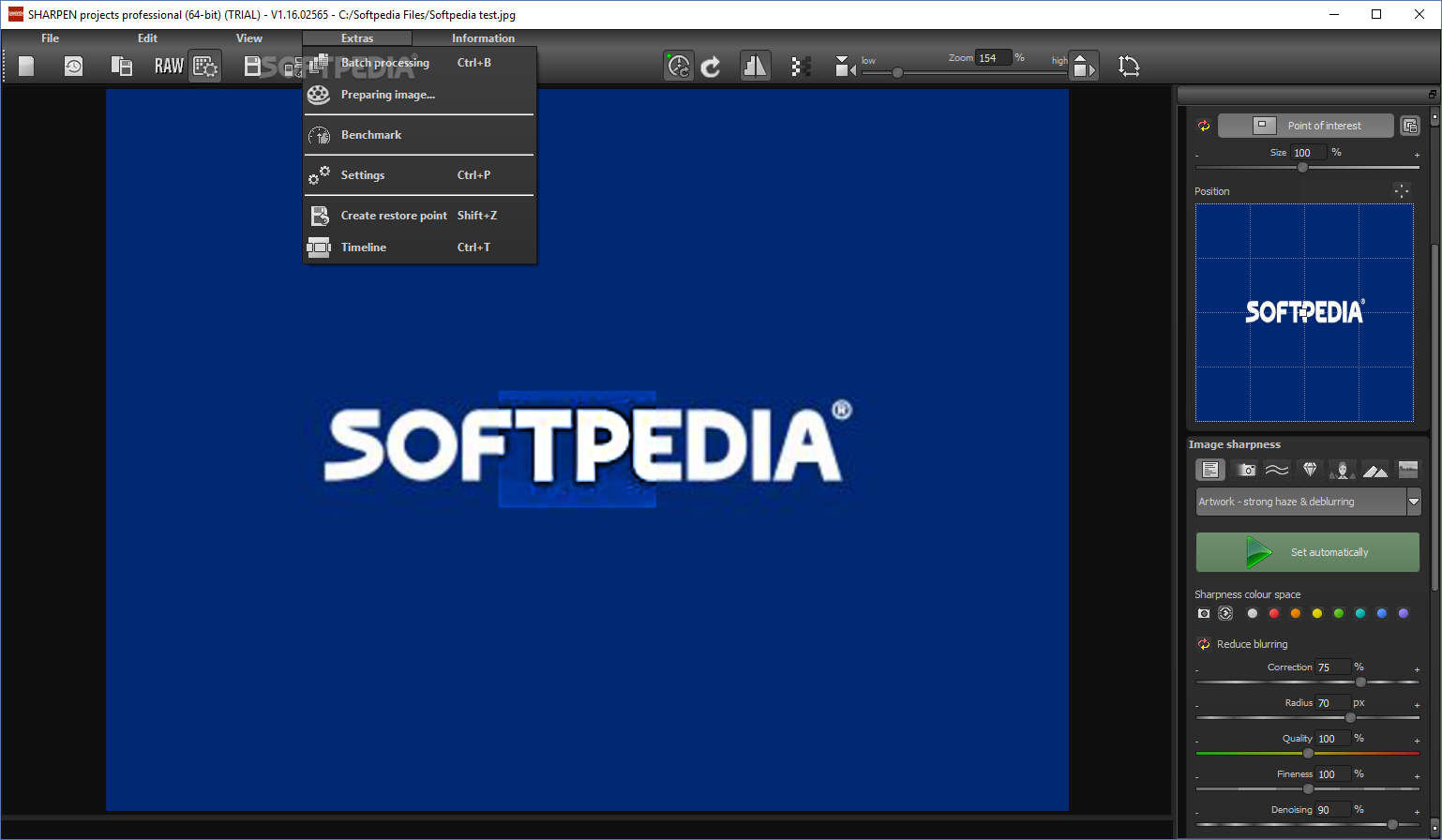This screenshot has width=1442, height=840.
Task: Click the floppy disk save icon
Action: (252, 66)
